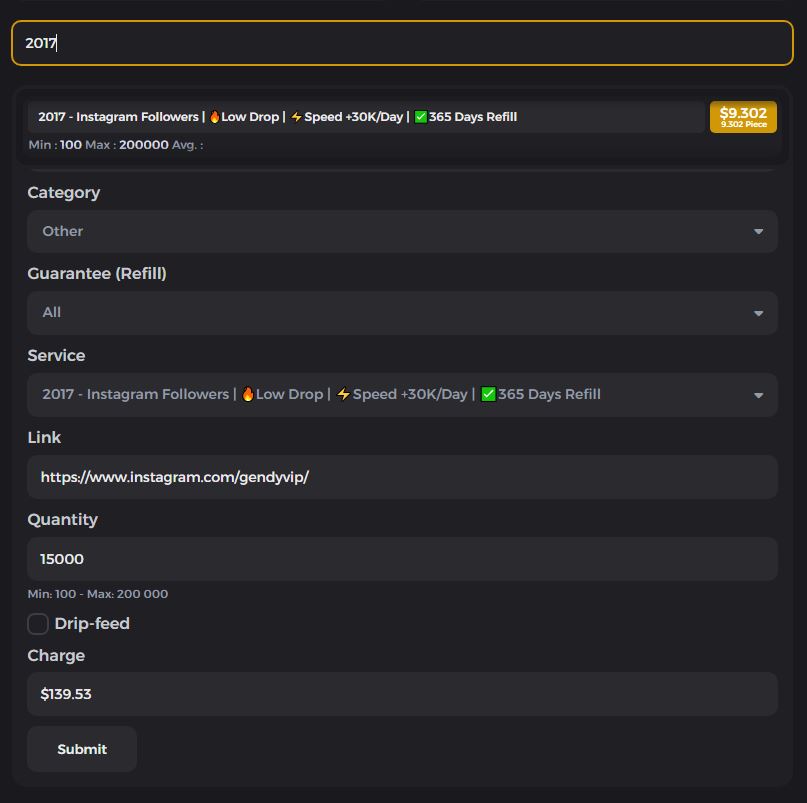Click the Charge field showing $139.53
The image size is (807, 803).
(400, 693)
